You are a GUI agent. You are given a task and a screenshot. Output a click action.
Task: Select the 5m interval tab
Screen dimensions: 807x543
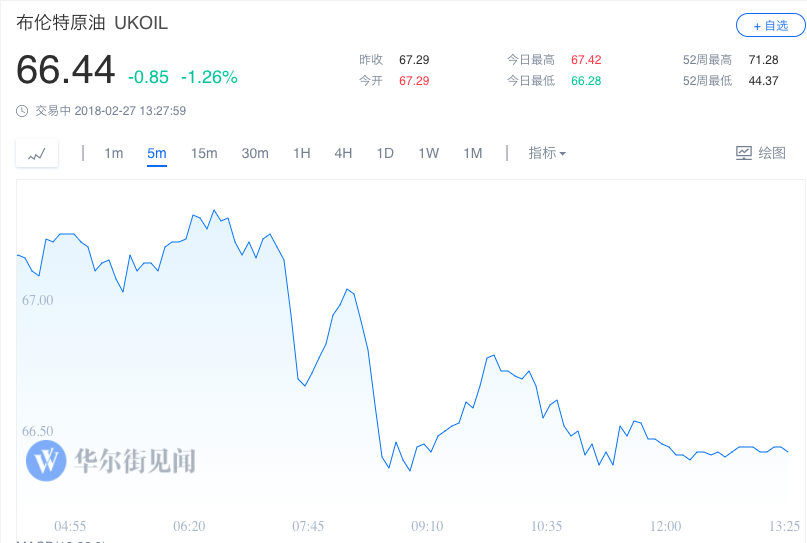[x=156, y=153]
